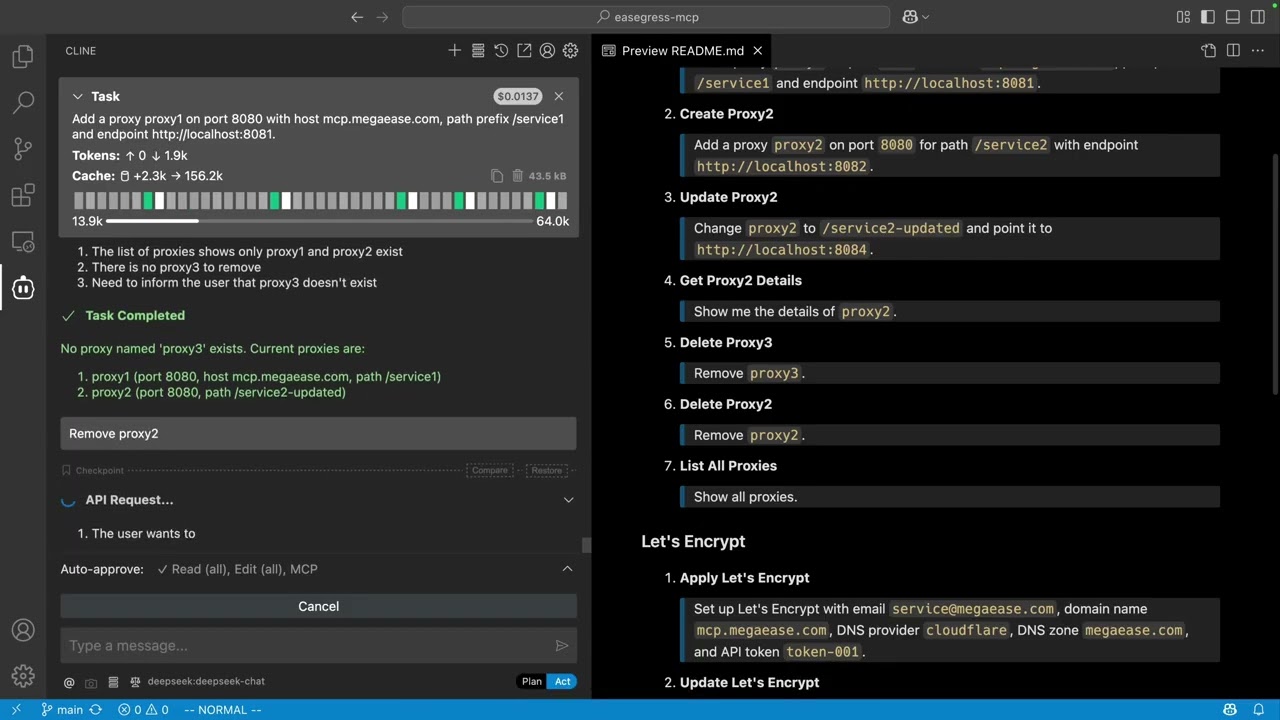
Task: Customize layout icon in title bar
Action: click(x=1184, y=17)
